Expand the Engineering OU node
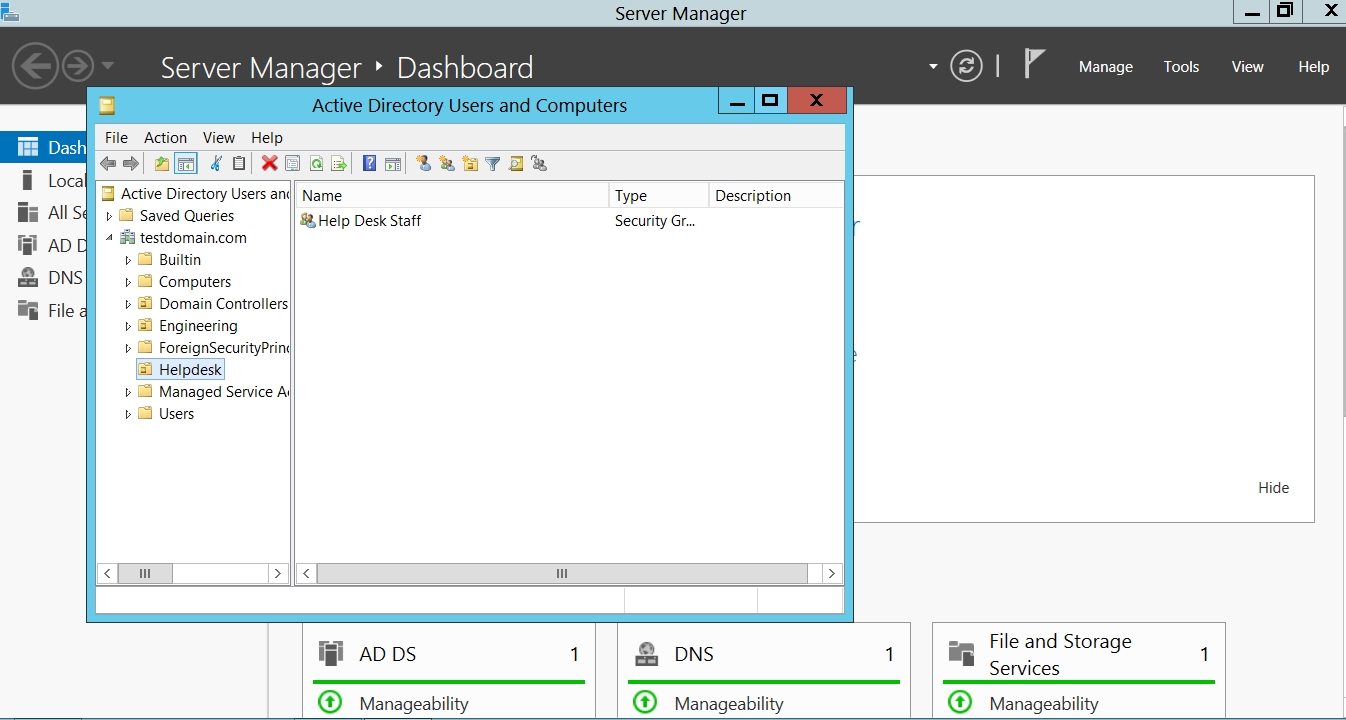Viewport: 1346px width, 720px height. pos(128,326)
